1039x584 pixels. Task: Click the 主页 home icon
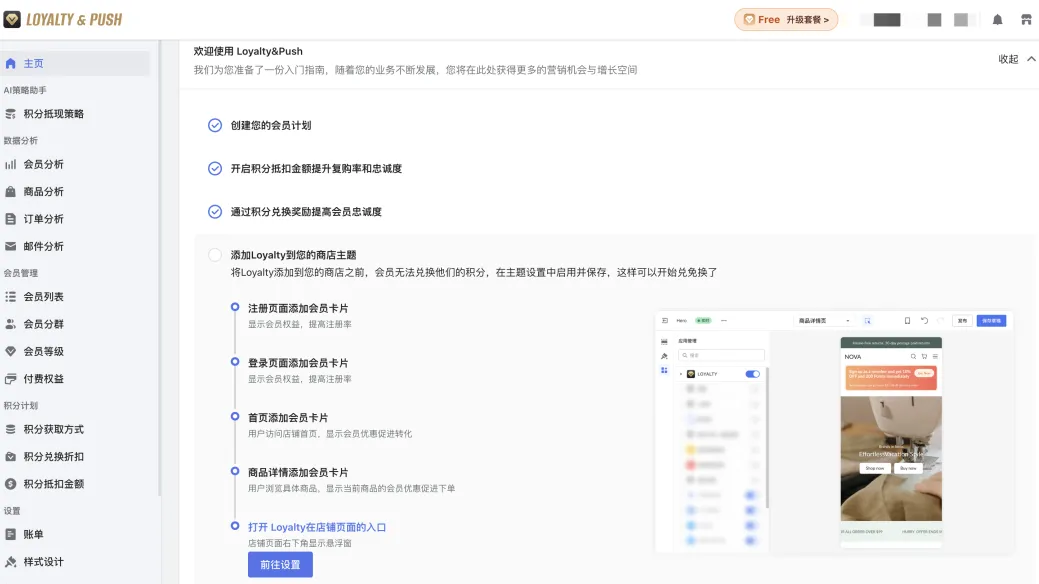pos(11,64)
